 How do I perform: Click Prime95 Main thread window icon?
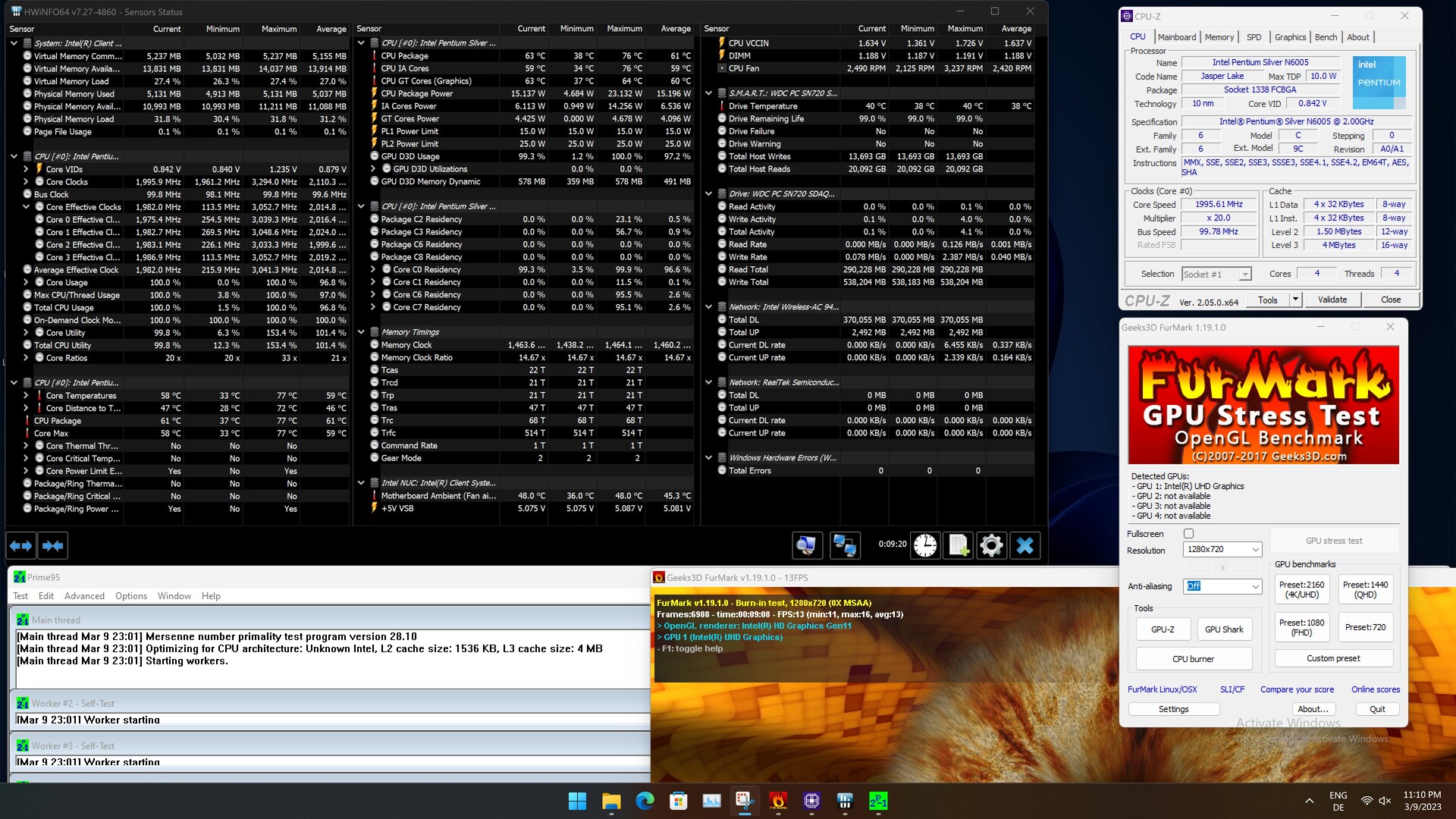(23, 620)
